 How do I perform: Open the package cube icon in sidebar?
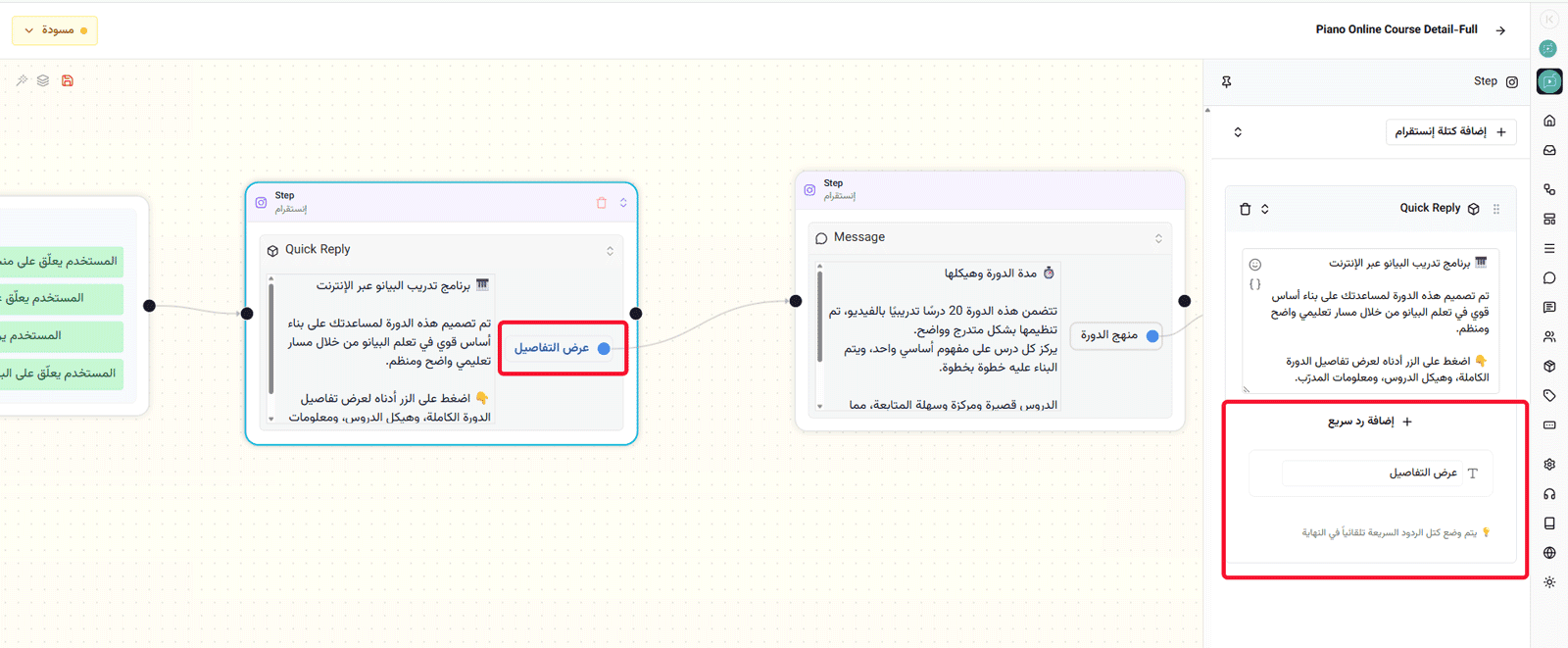point(1549,366)
